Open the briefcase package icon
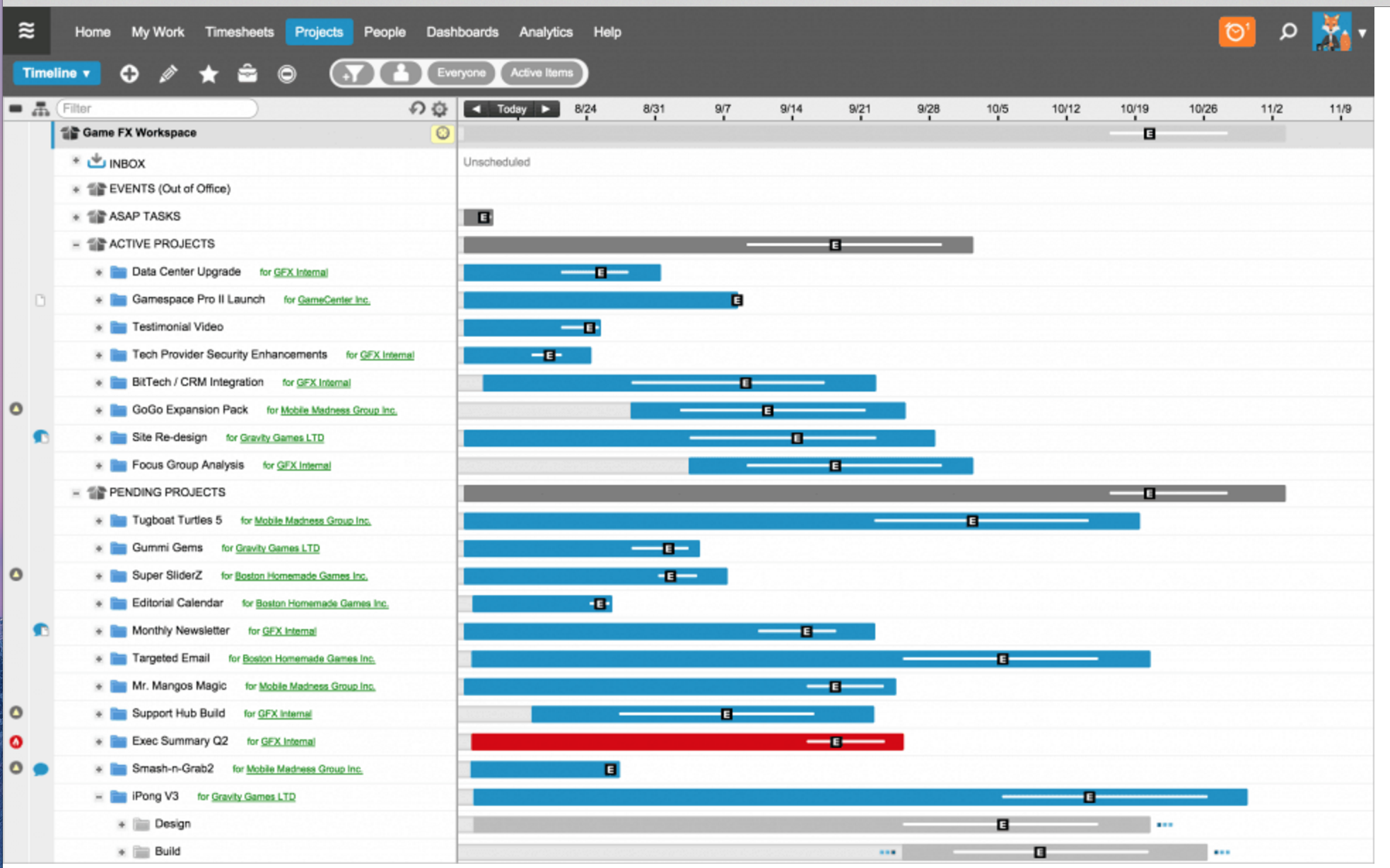This screenshot has width=1390, height=868. point(247,74)
